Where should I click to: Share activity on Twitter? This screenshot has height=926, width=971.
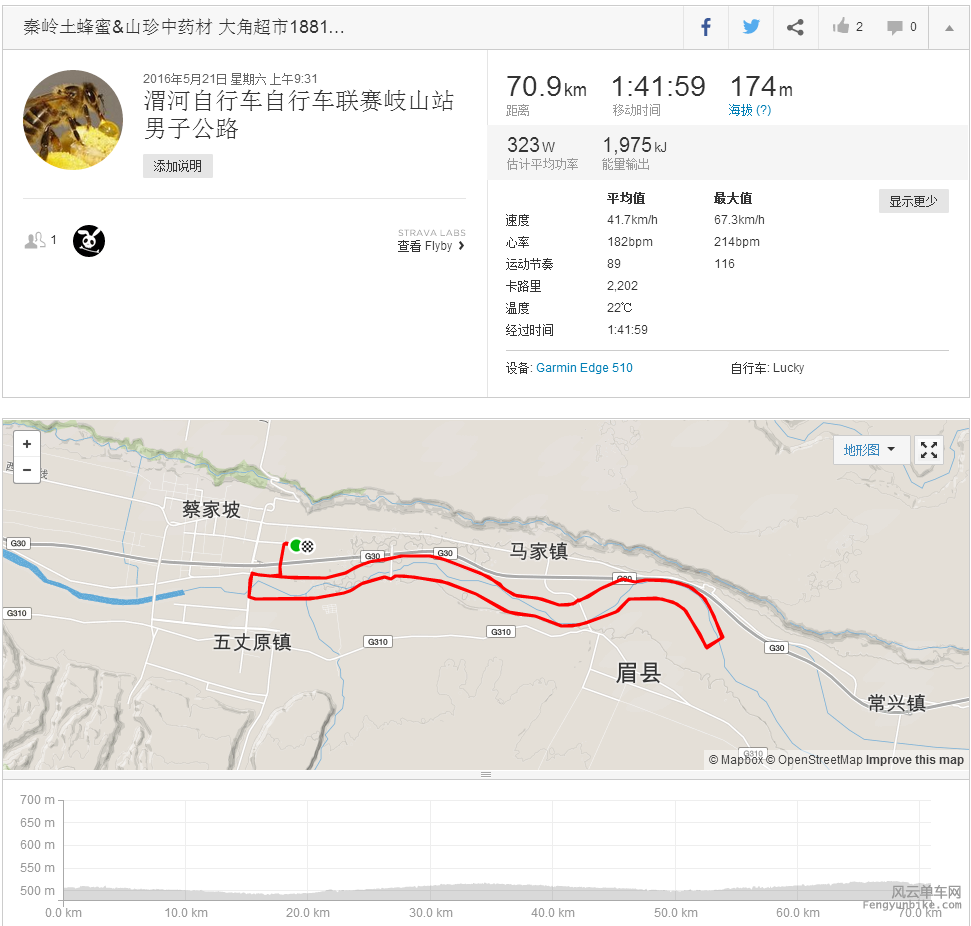(751, 27)
